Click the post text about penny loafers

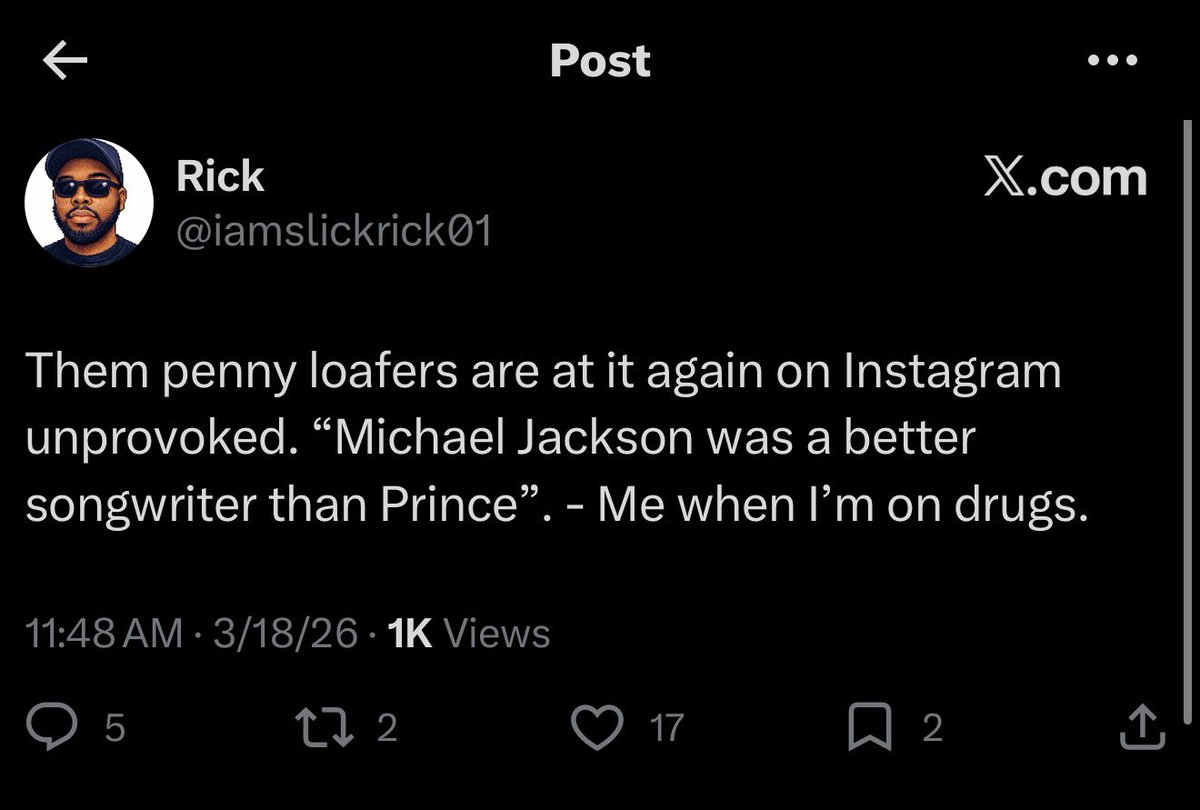(540, 440)
